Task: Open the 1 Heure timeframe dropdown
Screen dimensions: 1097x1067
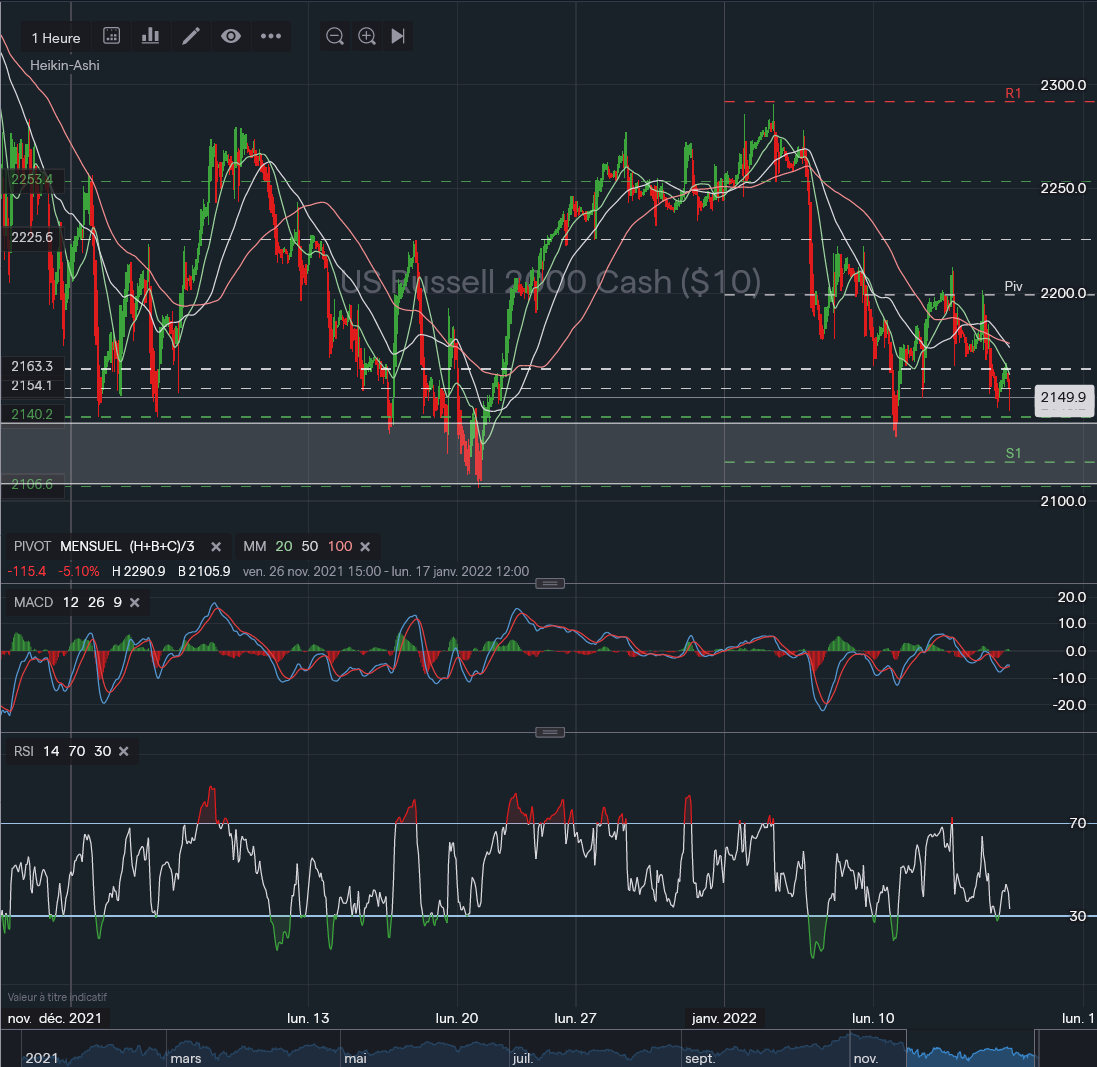Action: pyautogui.click(x=56, y=37)
